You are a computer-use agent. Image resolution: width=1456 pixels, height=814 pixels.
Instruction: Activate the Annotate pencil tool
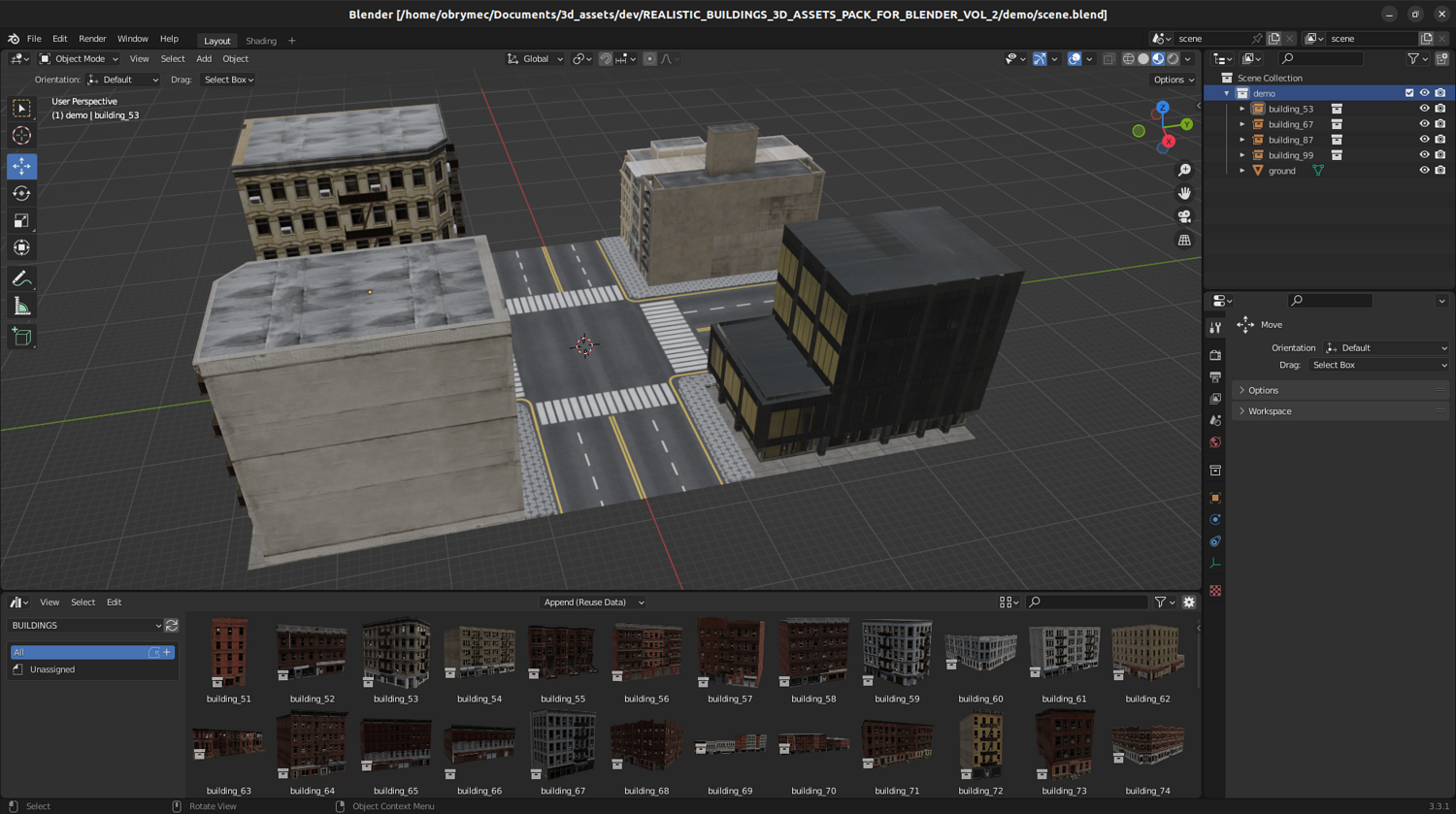point(21,279)
